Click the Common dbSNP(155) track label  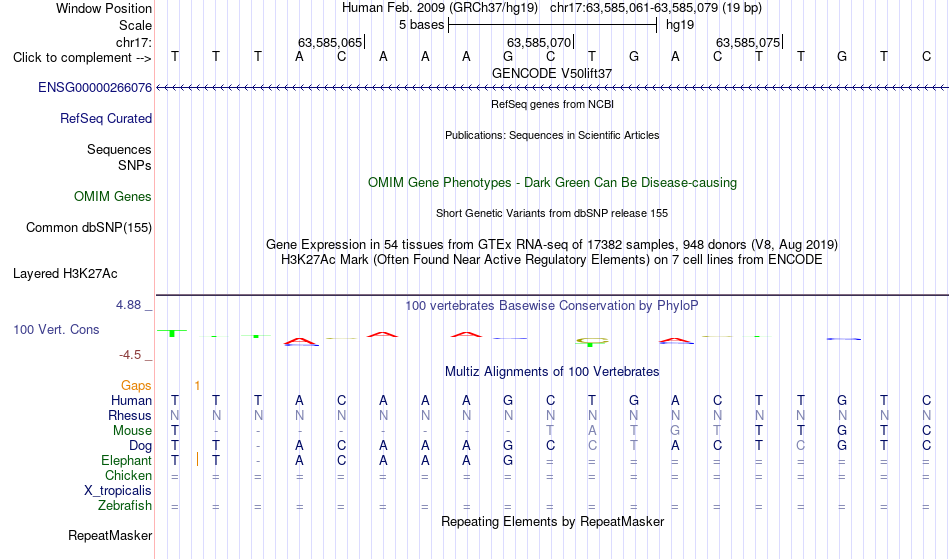click(x=88, y=228)
